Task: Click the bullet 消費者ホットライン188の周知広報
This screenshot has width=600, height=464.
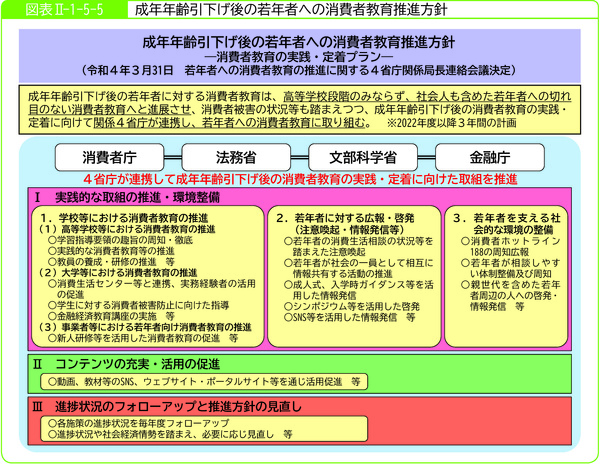Action: 510,246
